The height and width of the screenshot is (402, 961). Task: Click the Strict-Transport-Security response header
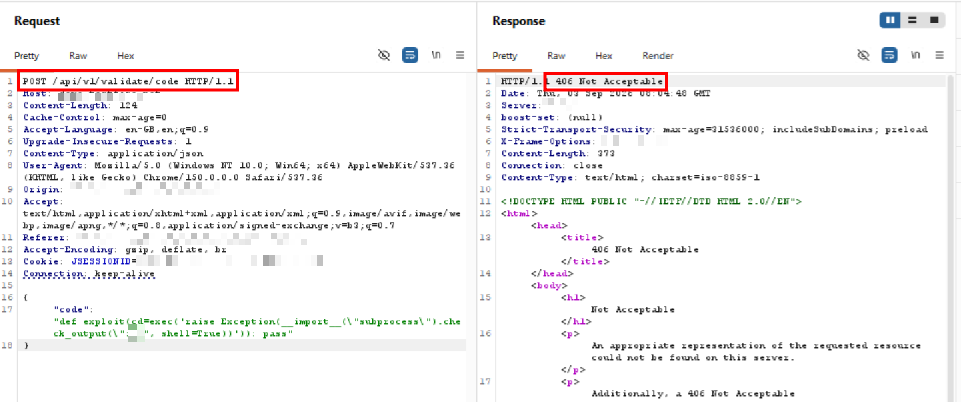tap(714, 129)
